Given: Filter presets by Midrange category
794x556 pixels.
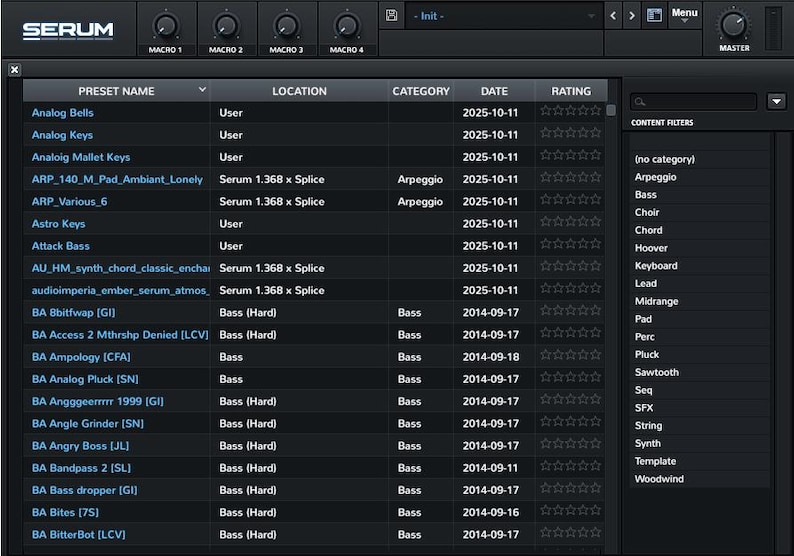Looking at the screenshot, I should coord(656,301).
